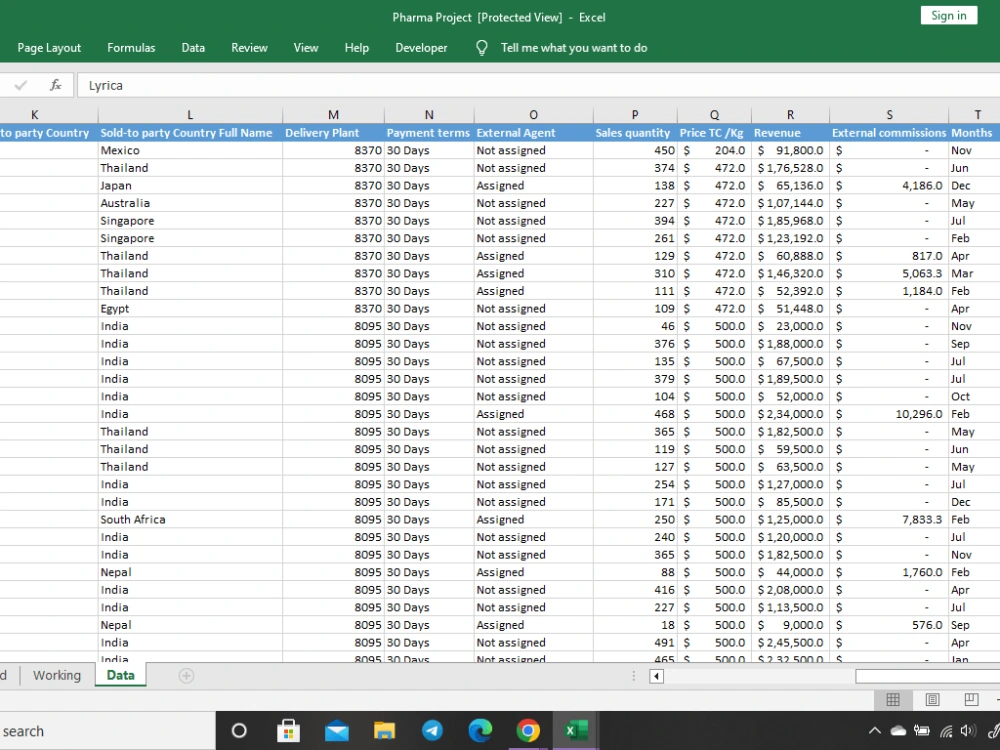Image resolution: width=1000 pixels, height=750 pixels.
Task: Click Tell me what you want to do
Action: [574, 48]
